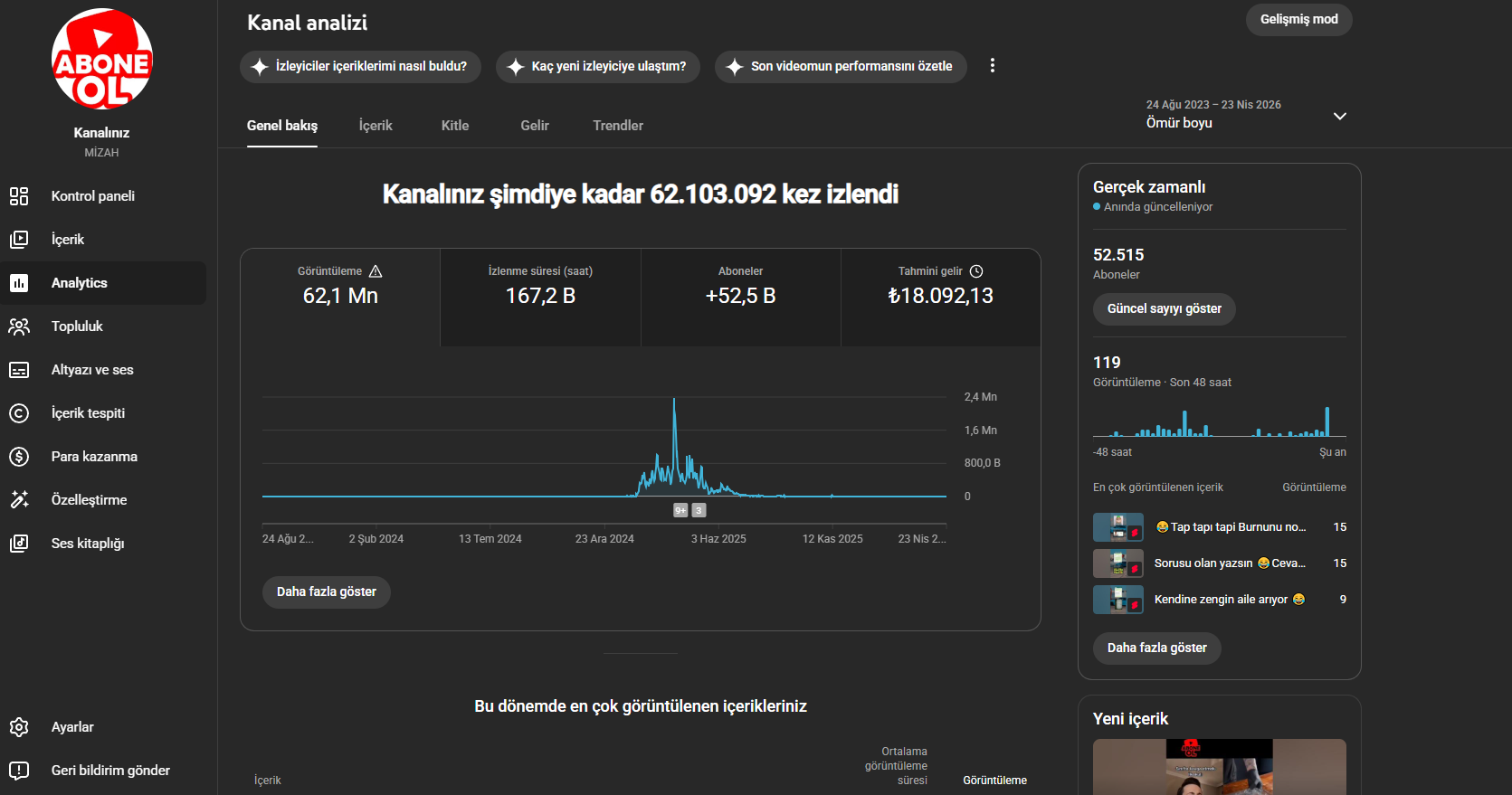The height and width of the screenshot is (795, 1512).
Task: Click the sparkle icon on Kaç yeni izleyiciye chip
Action: (516, 67)
